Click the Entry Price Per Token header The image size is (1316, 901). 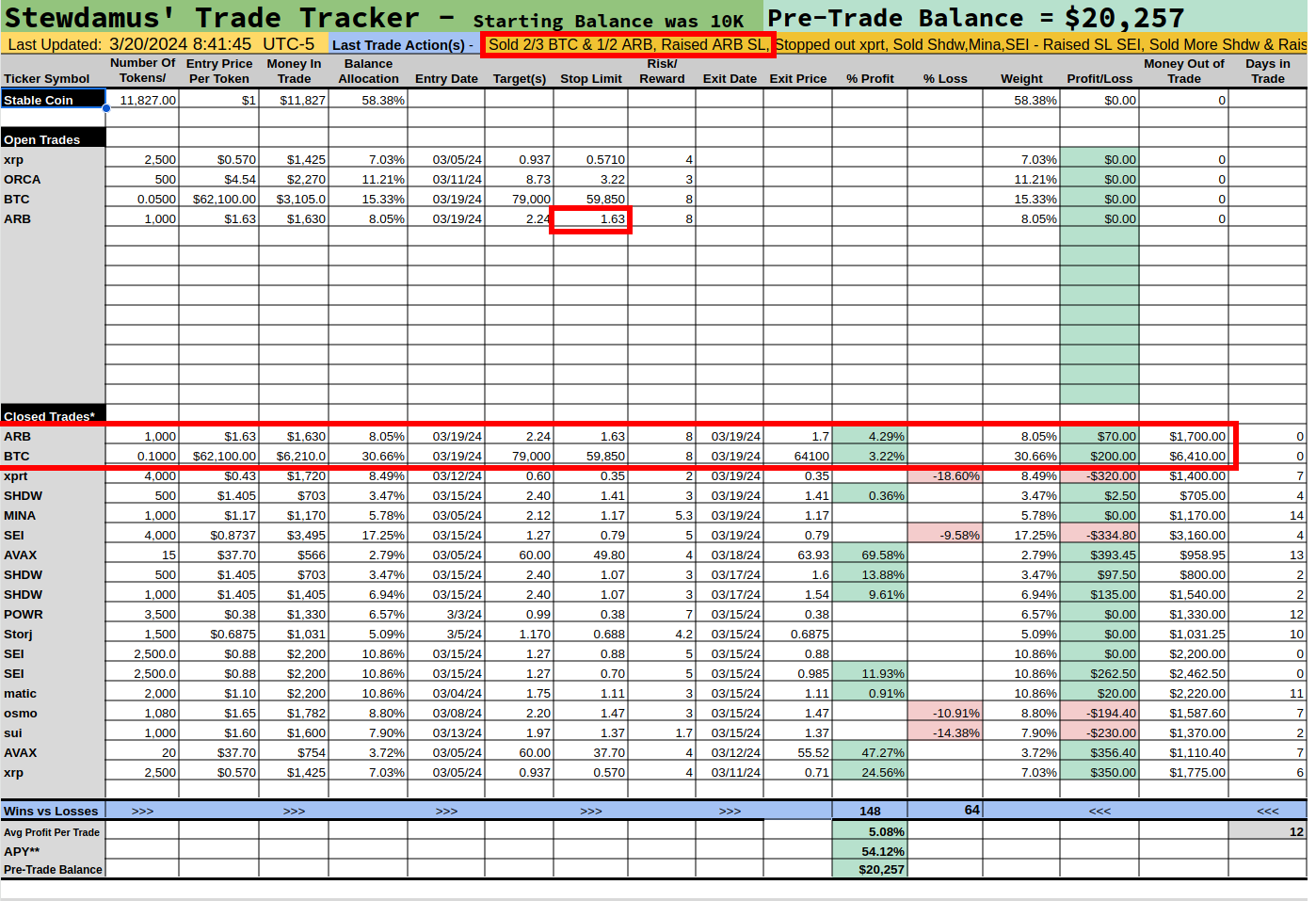[x=219, y=72]
